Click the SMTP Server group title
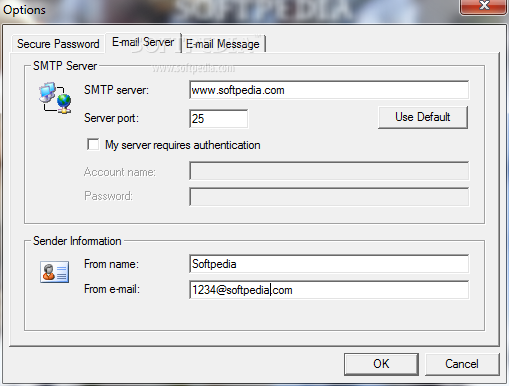The height and width of the screenshot is (386, 509). (x=65, y=66)
